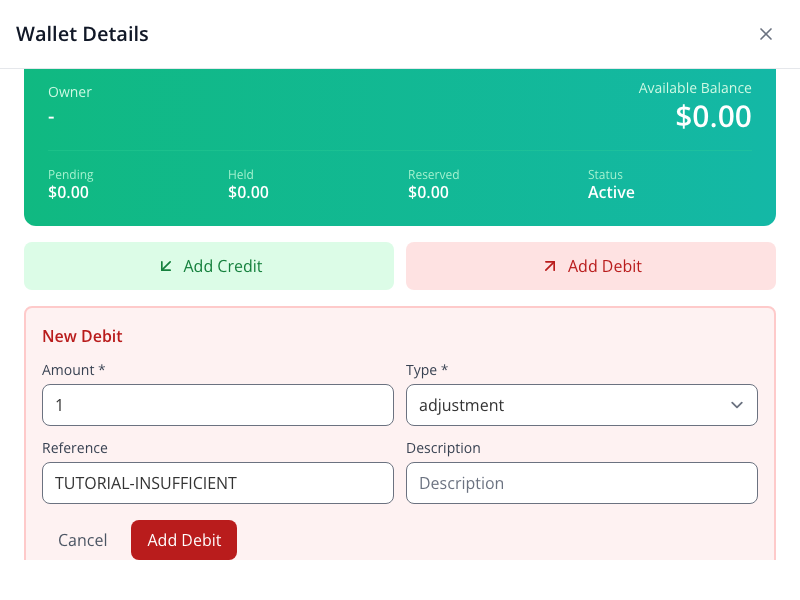800x600 pixels.
Task: Click the Amount * field label
Action: [73, 370]
